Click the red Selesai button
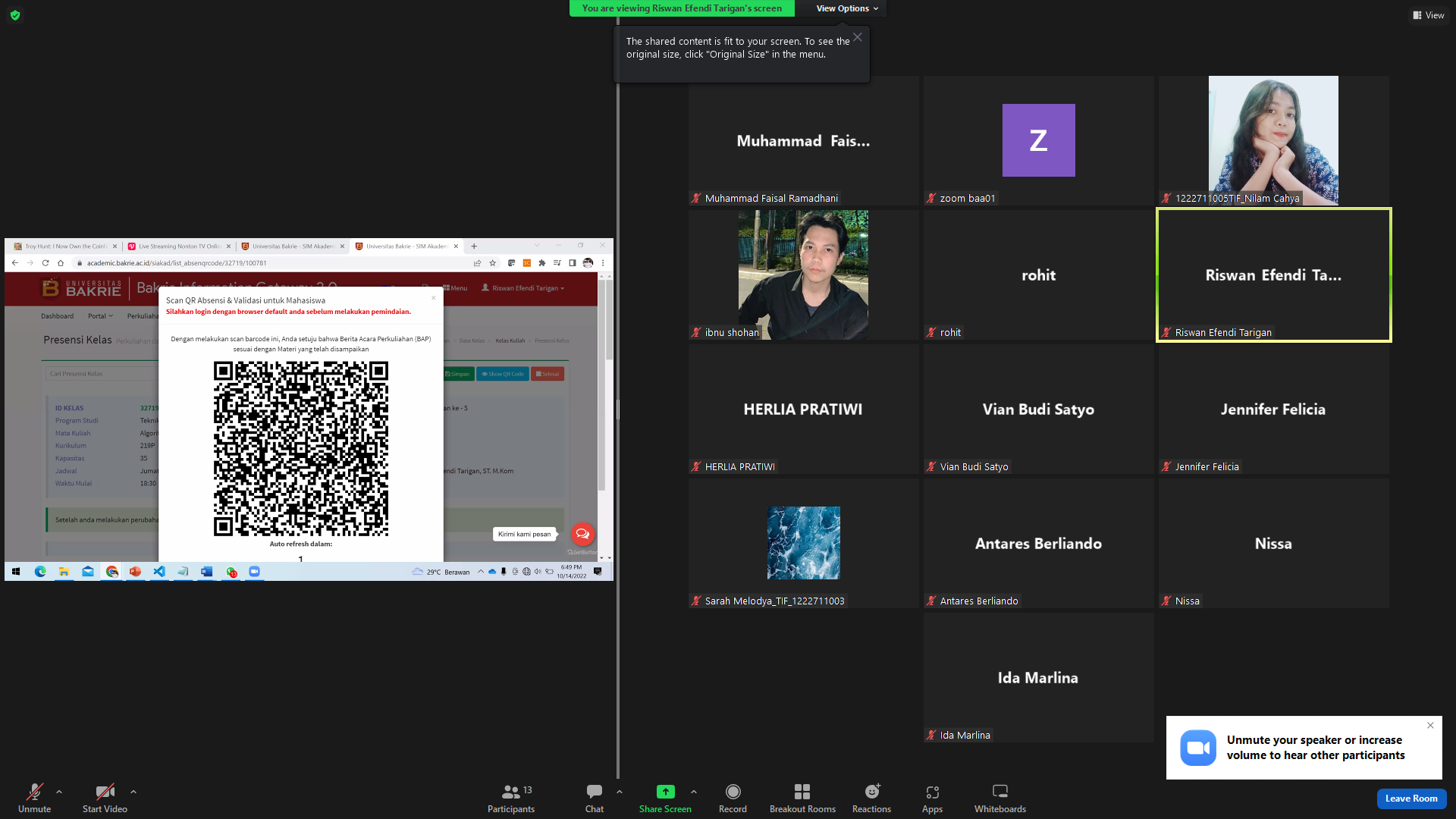1456x819 pixels. (548, 374)
